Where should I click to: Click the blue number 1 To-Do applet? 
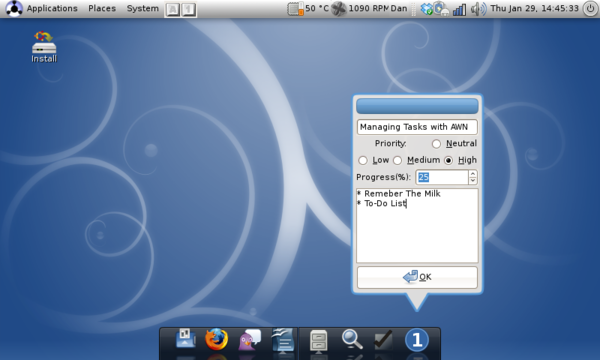coord(417,340)
